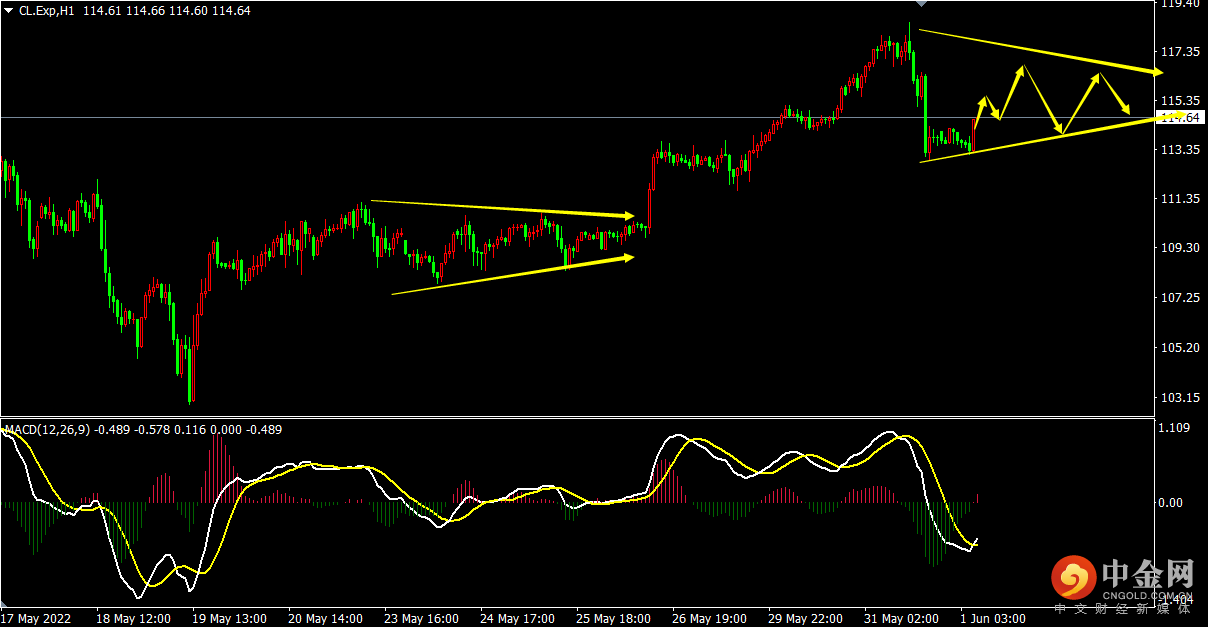The image size is (1208, 627).
Task: Click the 1 Jun 03:00 time label
Action: 993,619
